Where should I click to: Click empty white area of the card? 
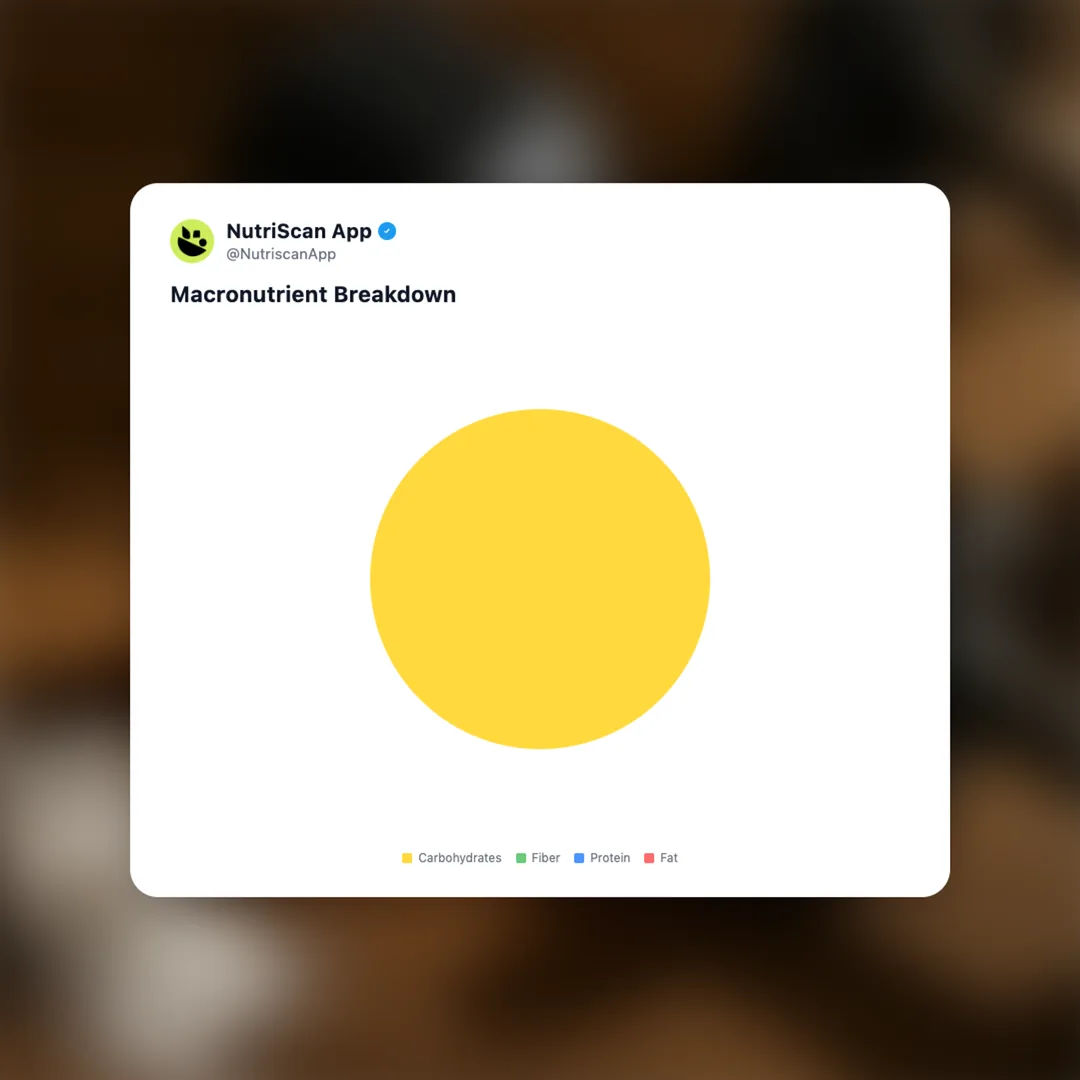[827, 482]
